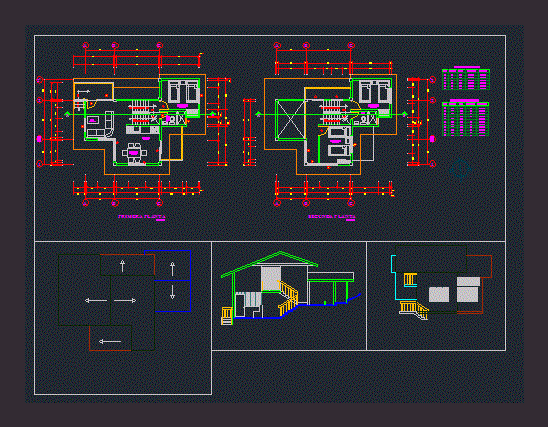Select the lower schedule table at right

466,118
